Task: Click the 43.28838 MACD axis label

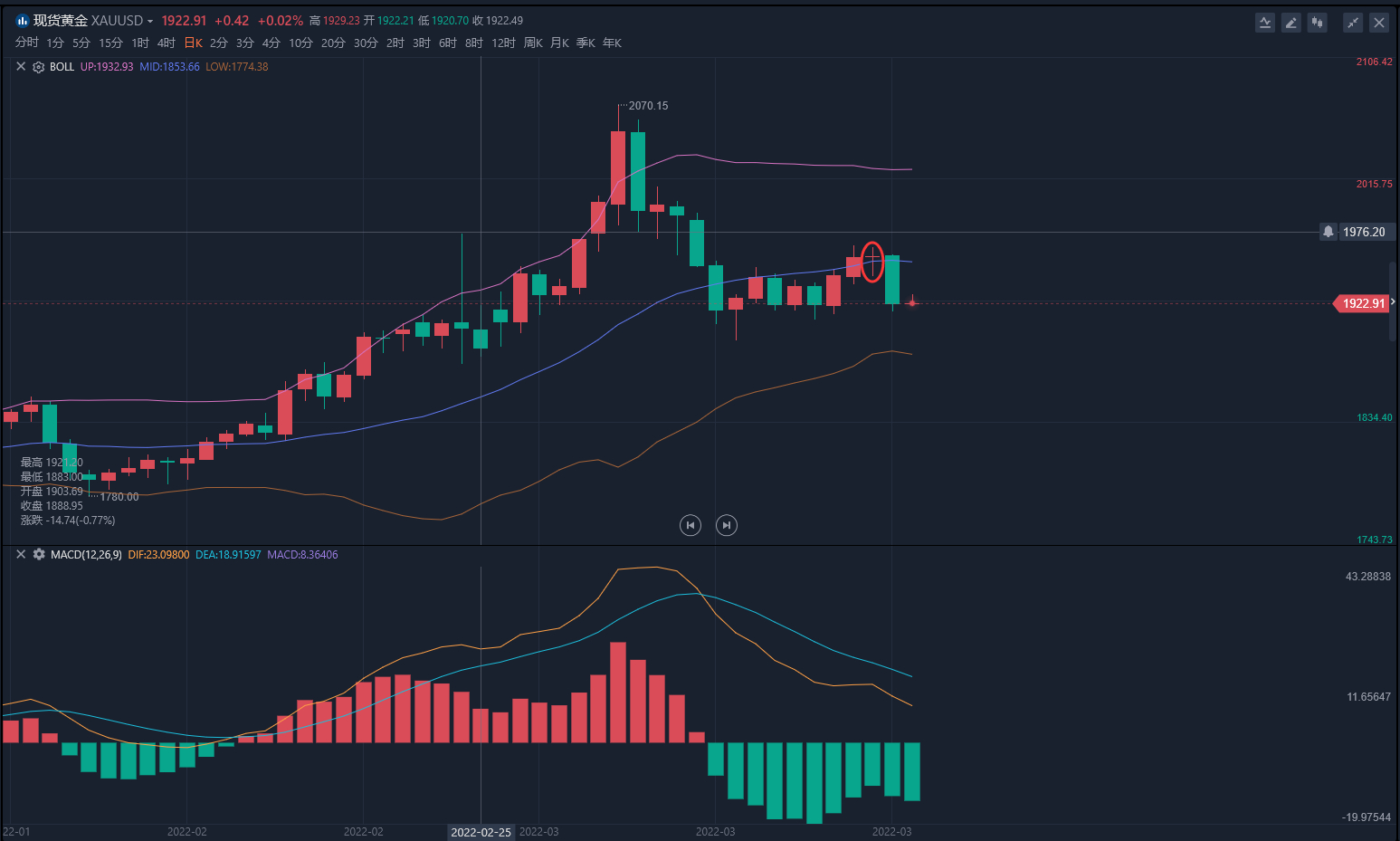Action: tap(1368, 576)
